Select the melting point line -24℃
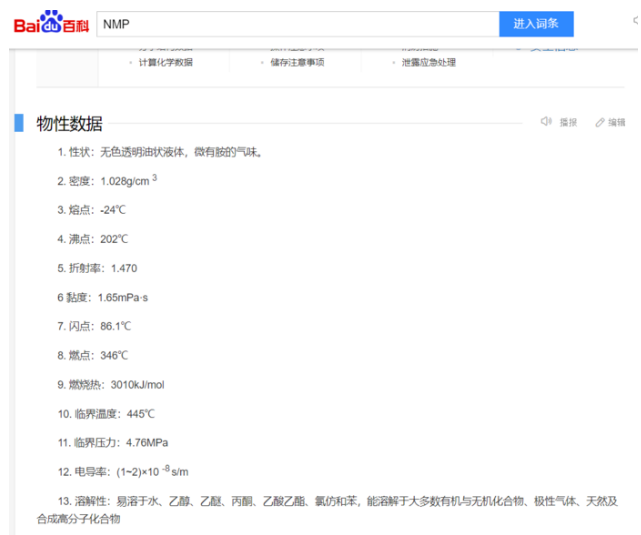 coord(92,210)
